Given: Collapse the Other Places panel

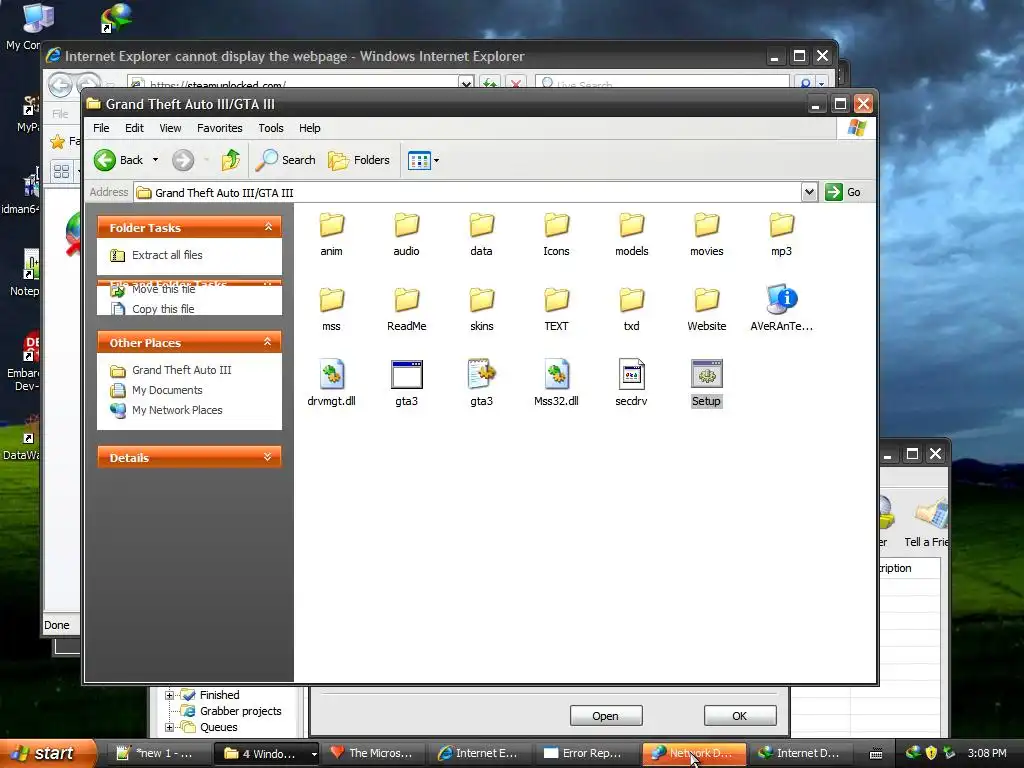Looking at the screenshot, I should point(268,342).
